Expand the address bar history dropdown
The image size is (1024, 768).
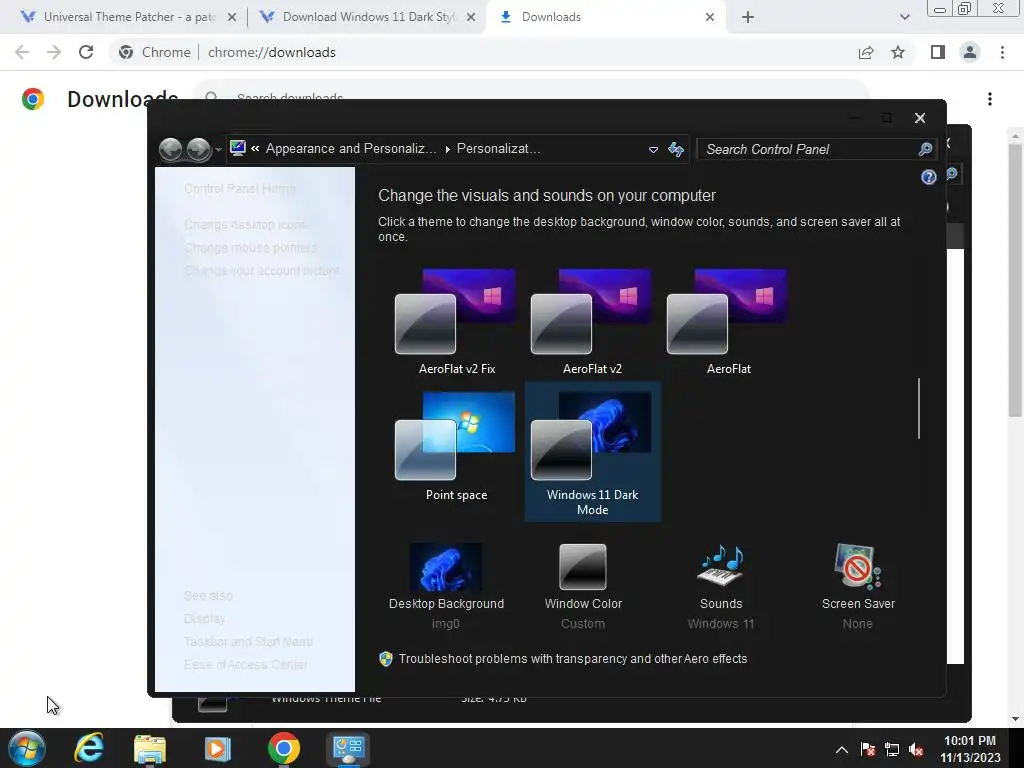652,150
